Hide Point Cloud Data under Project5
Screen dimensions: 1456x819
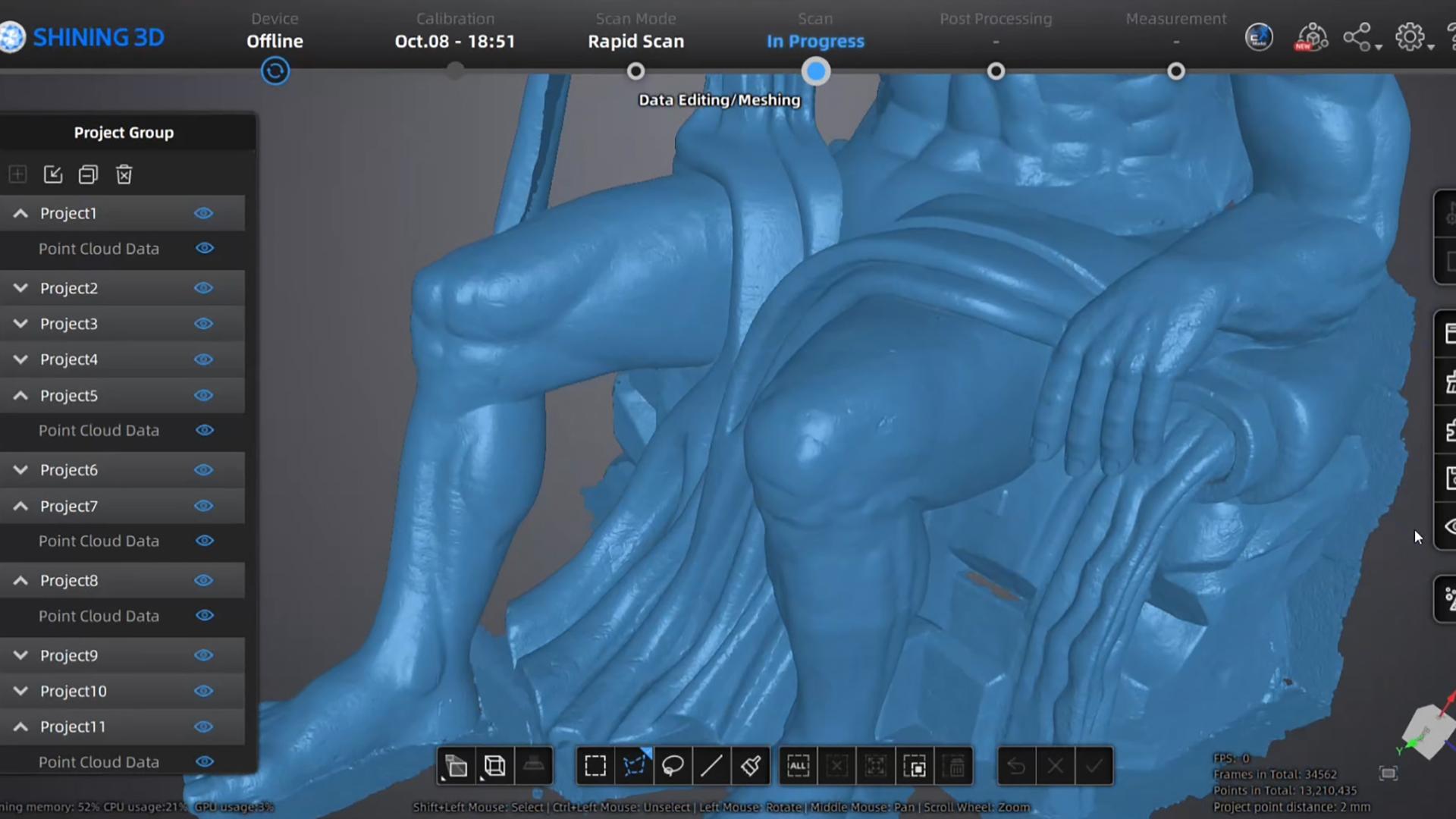[x=205, y=430]
